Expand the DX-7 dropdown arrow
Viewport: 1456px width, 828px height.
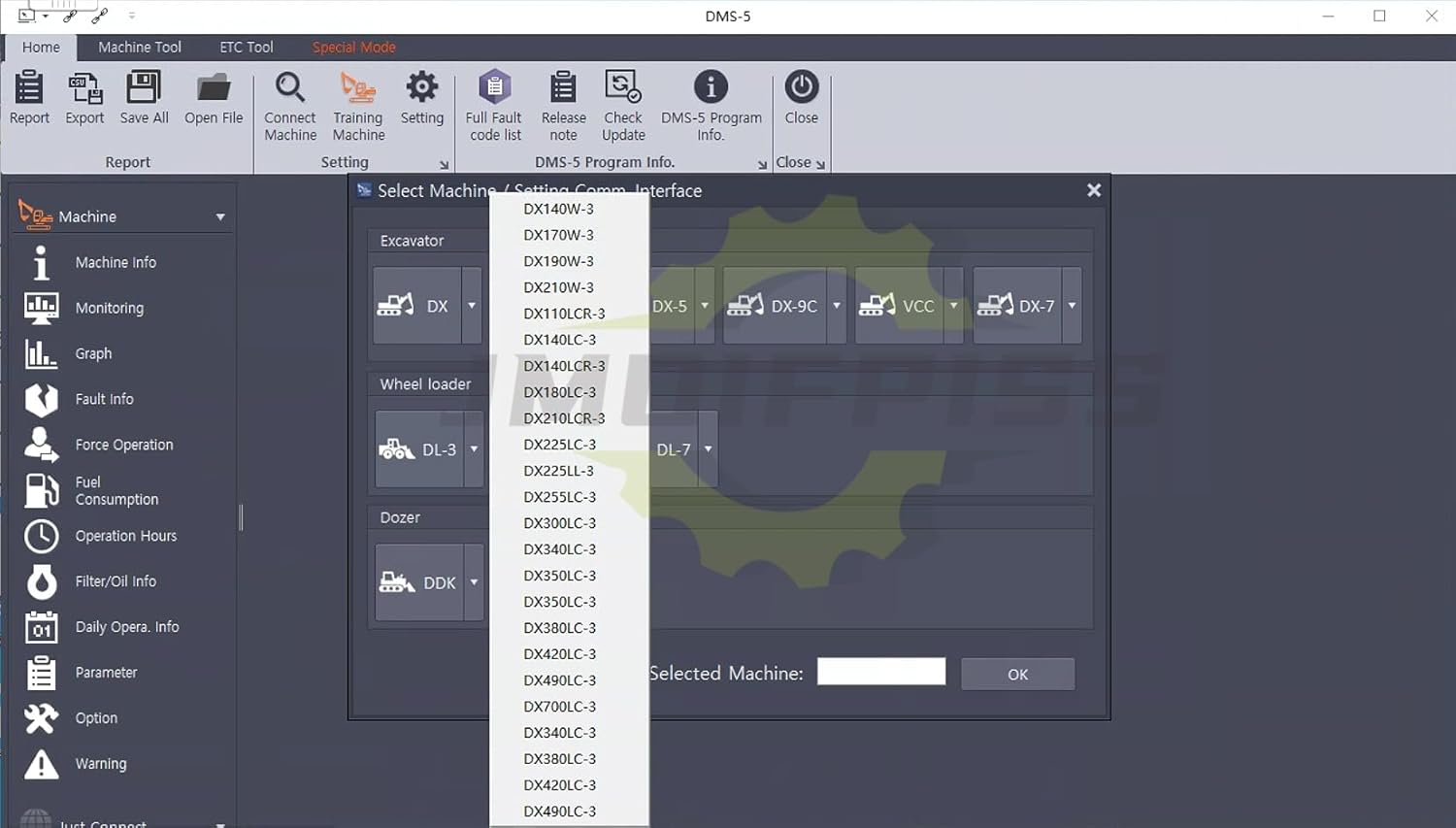[x=1072, y=306]
